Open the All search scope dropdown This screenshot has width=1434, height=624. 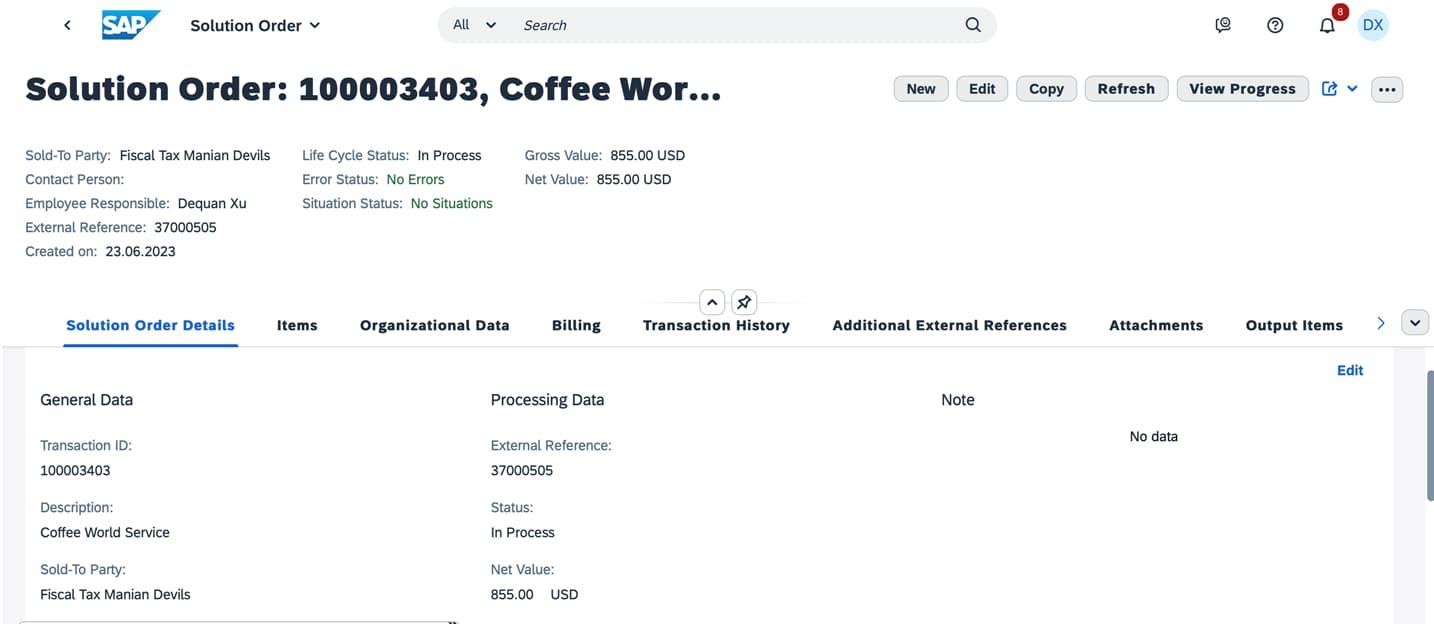point(474,25)
